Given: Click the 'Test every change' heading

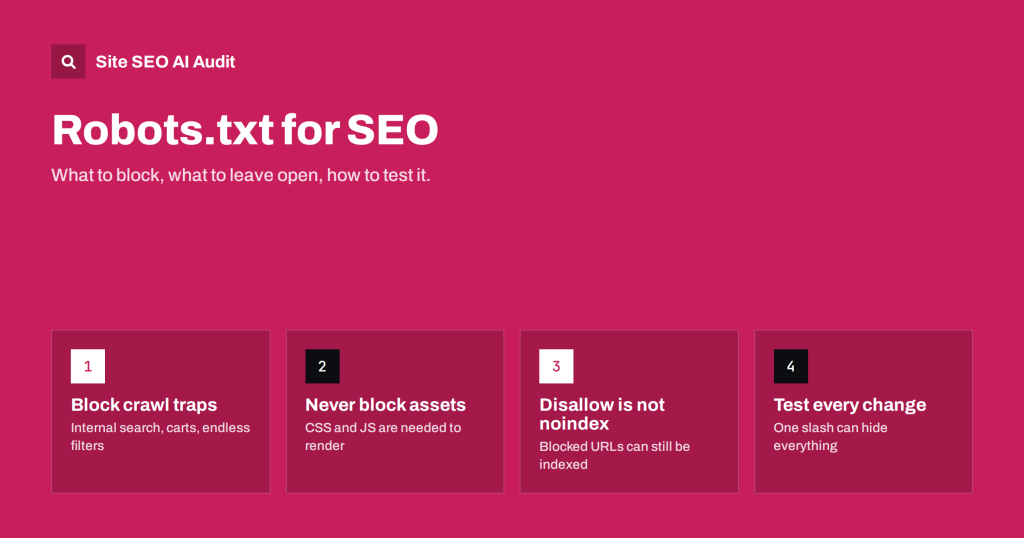Looking at the screenshot, I should click(850, 405).
